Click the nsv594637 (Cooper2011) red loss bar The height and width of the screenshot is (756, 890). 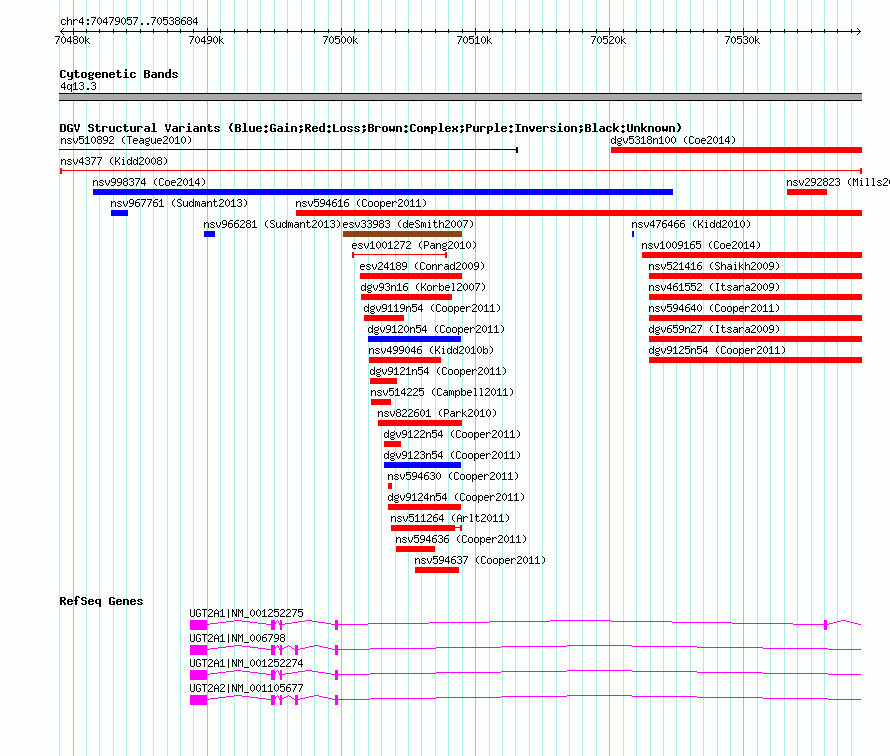point(437,570)
